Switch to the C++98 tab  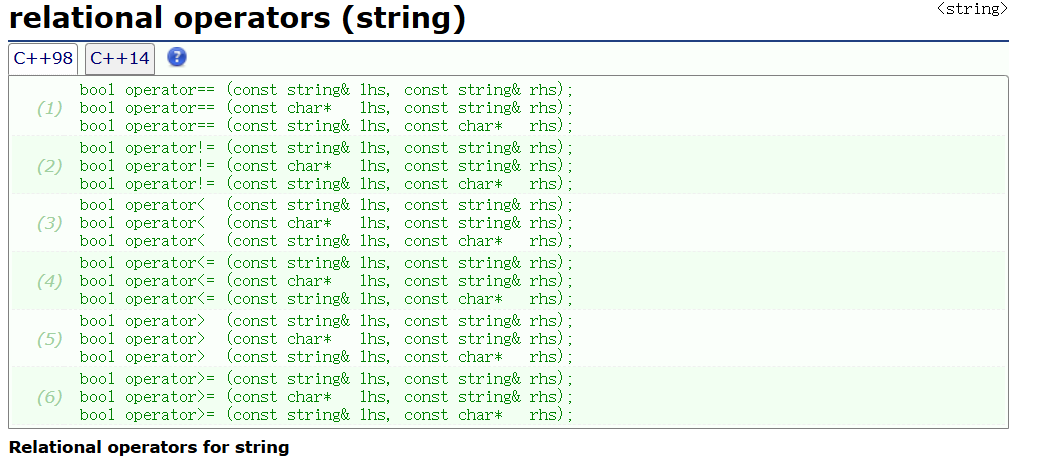pyautogui.click(x=43, y=58)
